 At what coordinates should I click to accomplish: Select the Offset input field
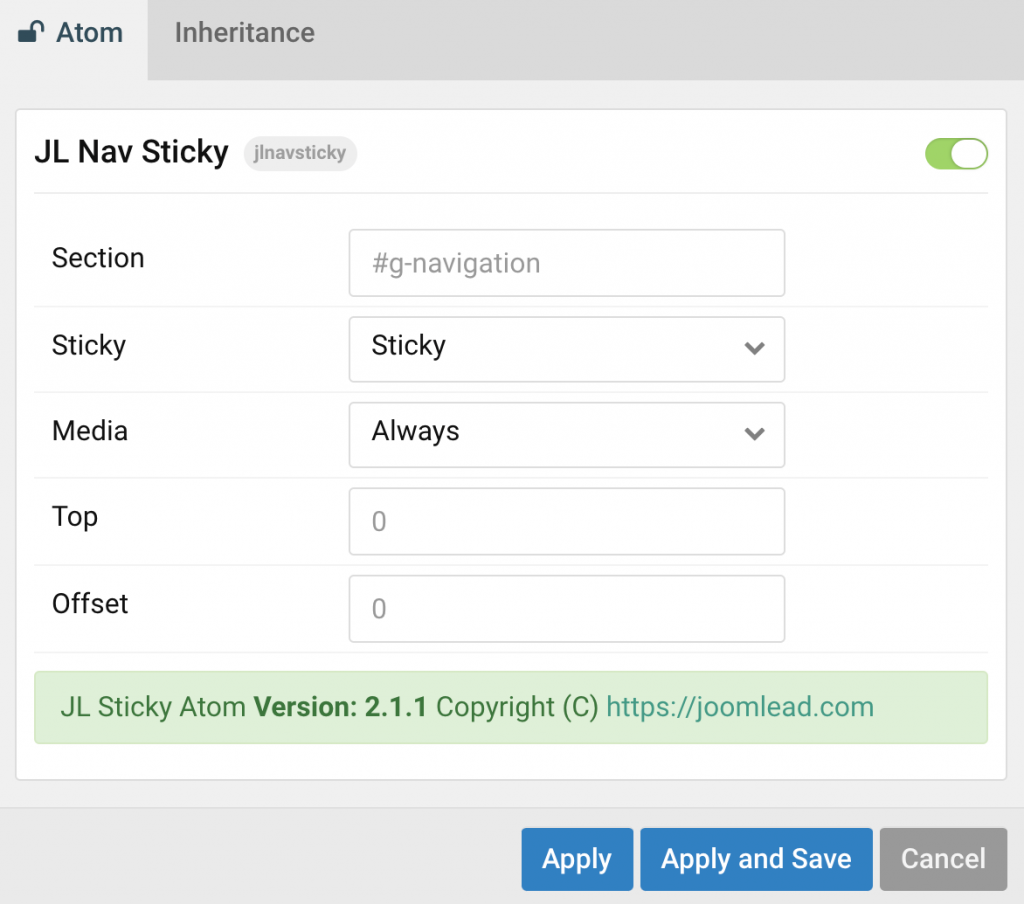(566, 608)
